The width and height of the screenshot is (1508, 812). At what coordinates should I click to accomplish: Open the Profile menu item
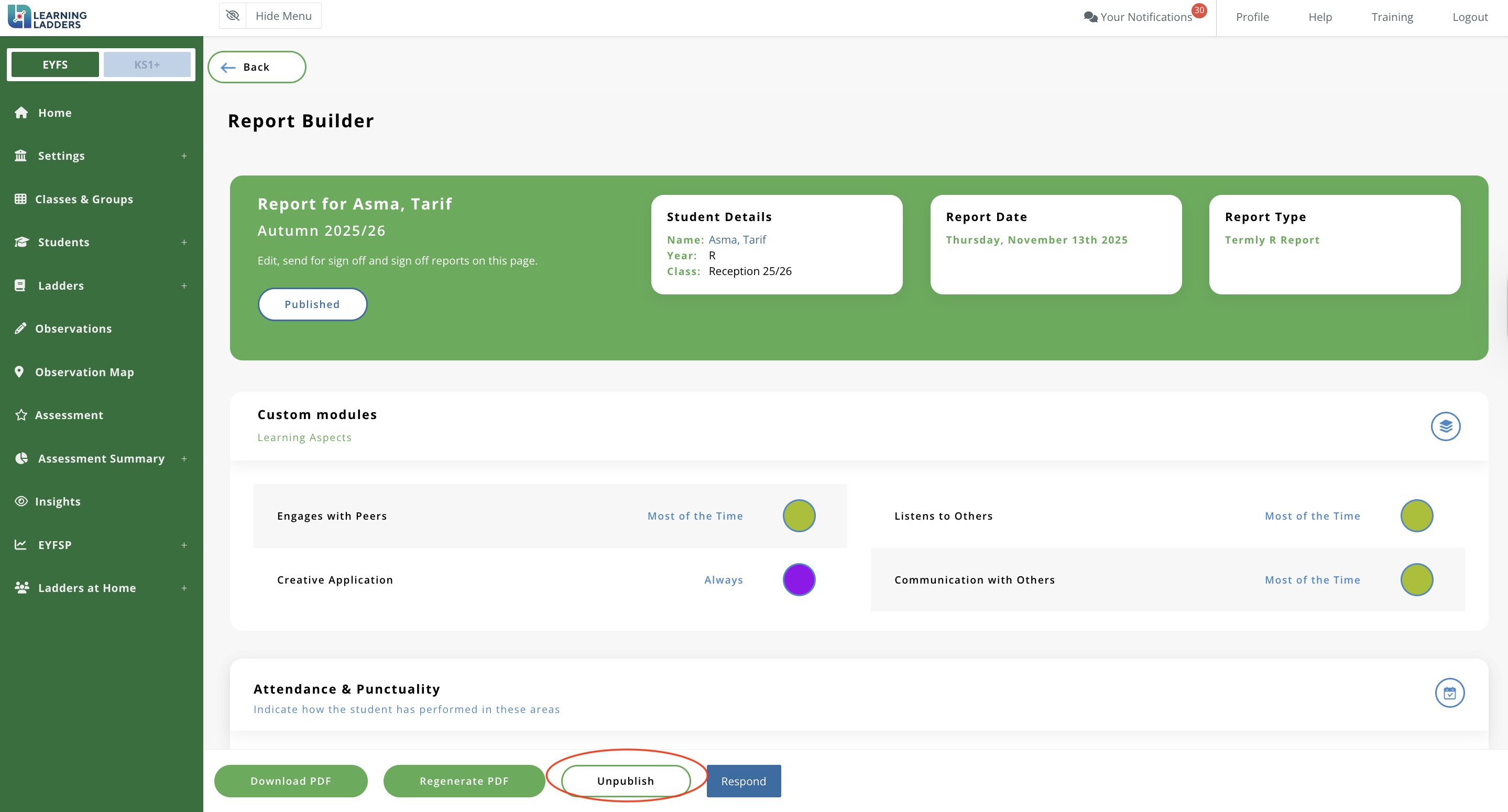pyautogui.click(x=1252, y=17)
